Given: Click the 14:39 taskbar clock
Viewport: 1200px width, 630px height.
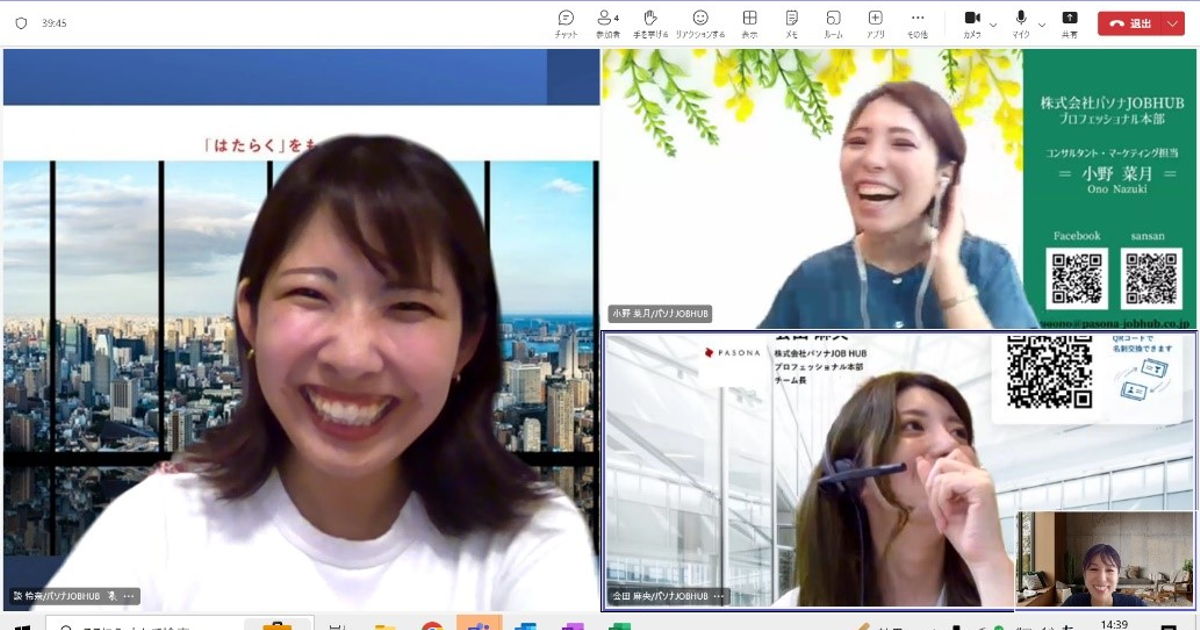Looking at the screenshot, I should coord(1113,625).
